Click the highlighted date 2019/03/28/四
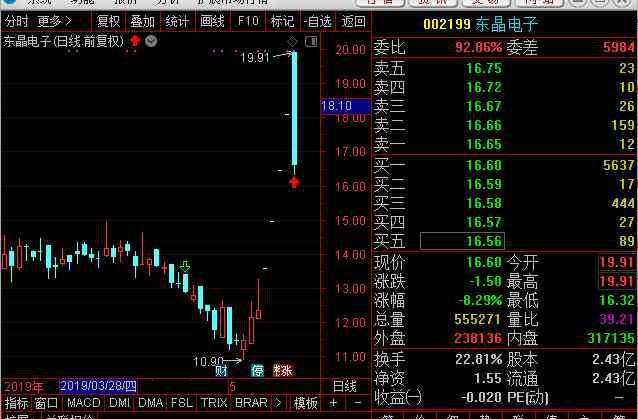Image resolution: width=638 pixels, height=419 pixels. tap(98, 386)
